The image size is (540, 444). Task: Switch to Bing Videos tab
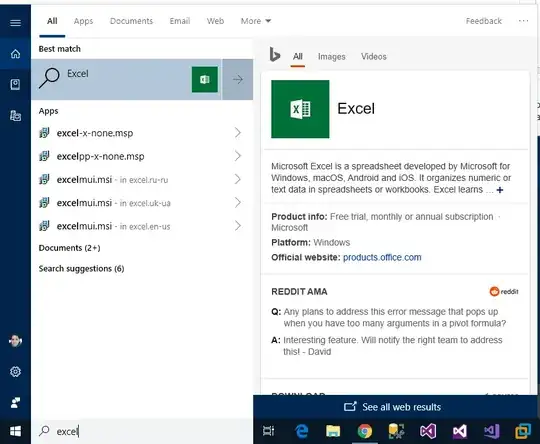tap(374, 56)
